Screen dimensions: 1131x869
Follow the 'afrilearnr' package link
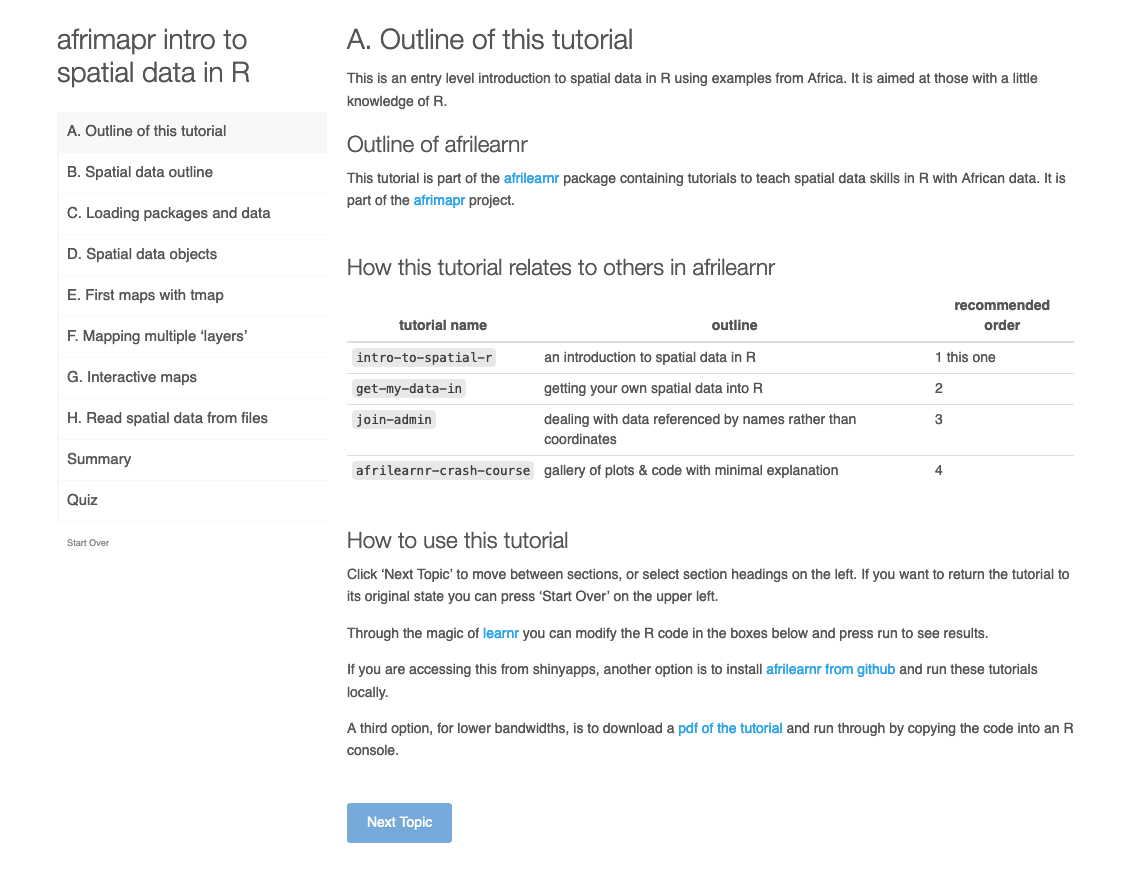click(x=531, y=178)
